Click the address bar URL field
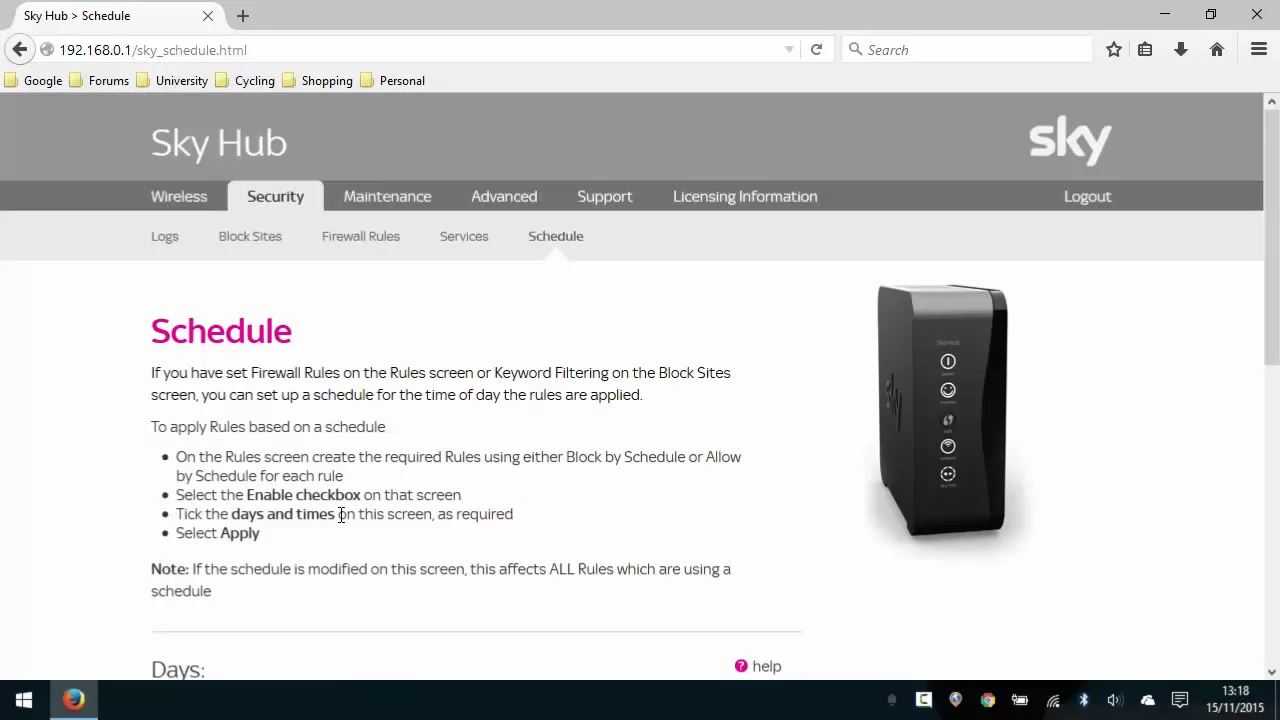This screenshot has height=720, width=1280. [420, 49]
